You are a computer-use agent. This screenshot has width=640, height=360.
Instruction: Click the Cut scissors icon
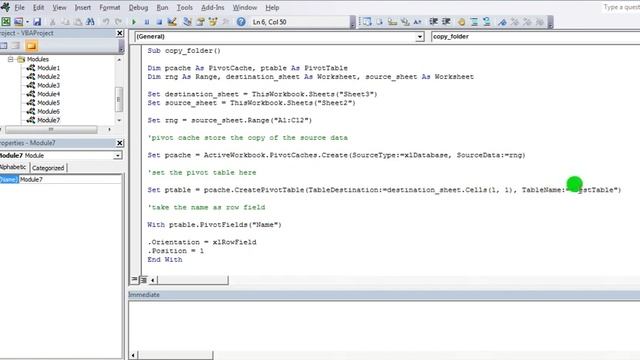(52, 22)
